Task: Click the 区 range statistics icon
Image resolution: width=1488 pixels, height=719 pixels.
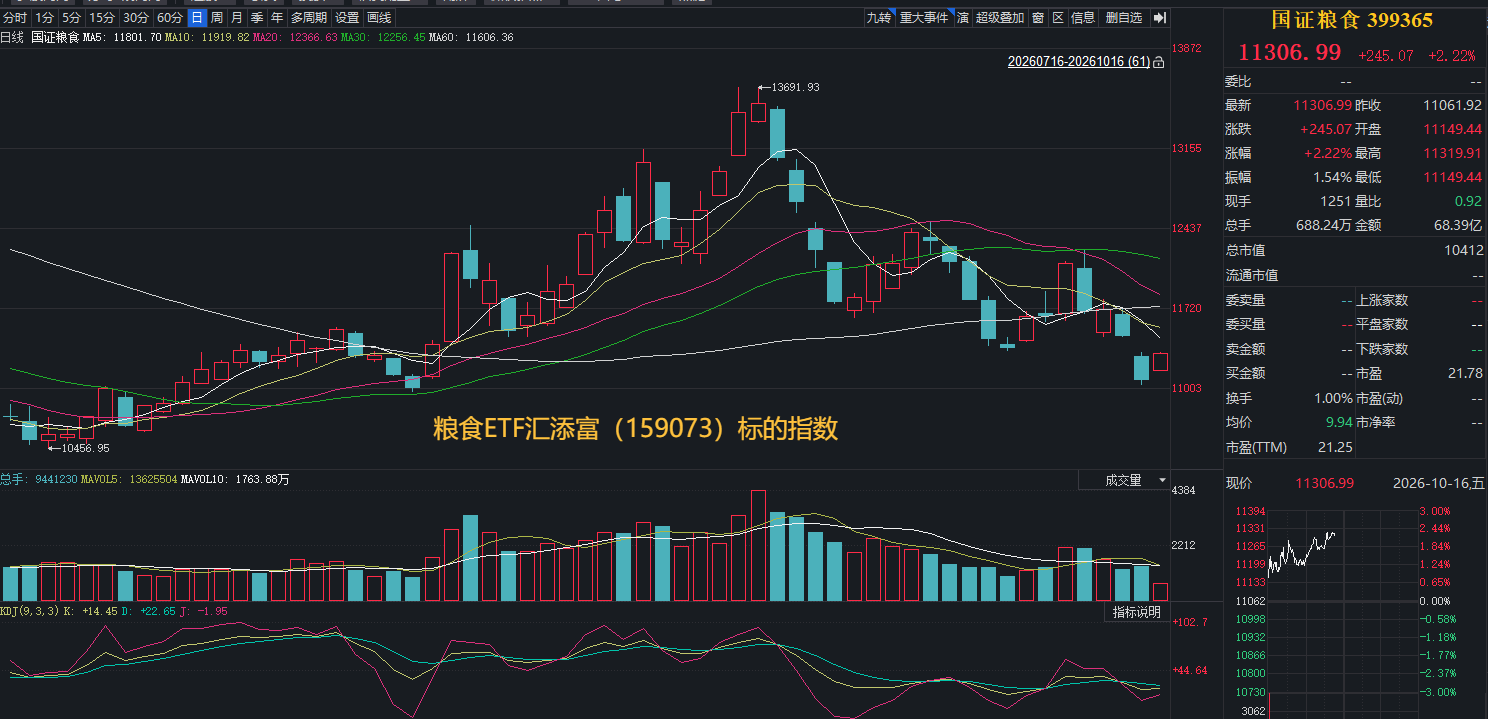Action: pyautogui.click(x=1058, y=18)
